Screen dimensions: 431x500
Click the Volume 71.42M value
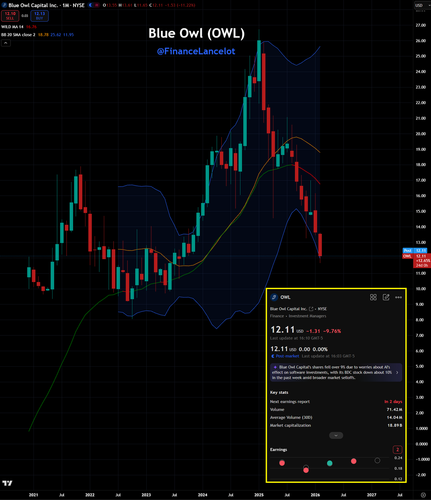click(394, 409)
